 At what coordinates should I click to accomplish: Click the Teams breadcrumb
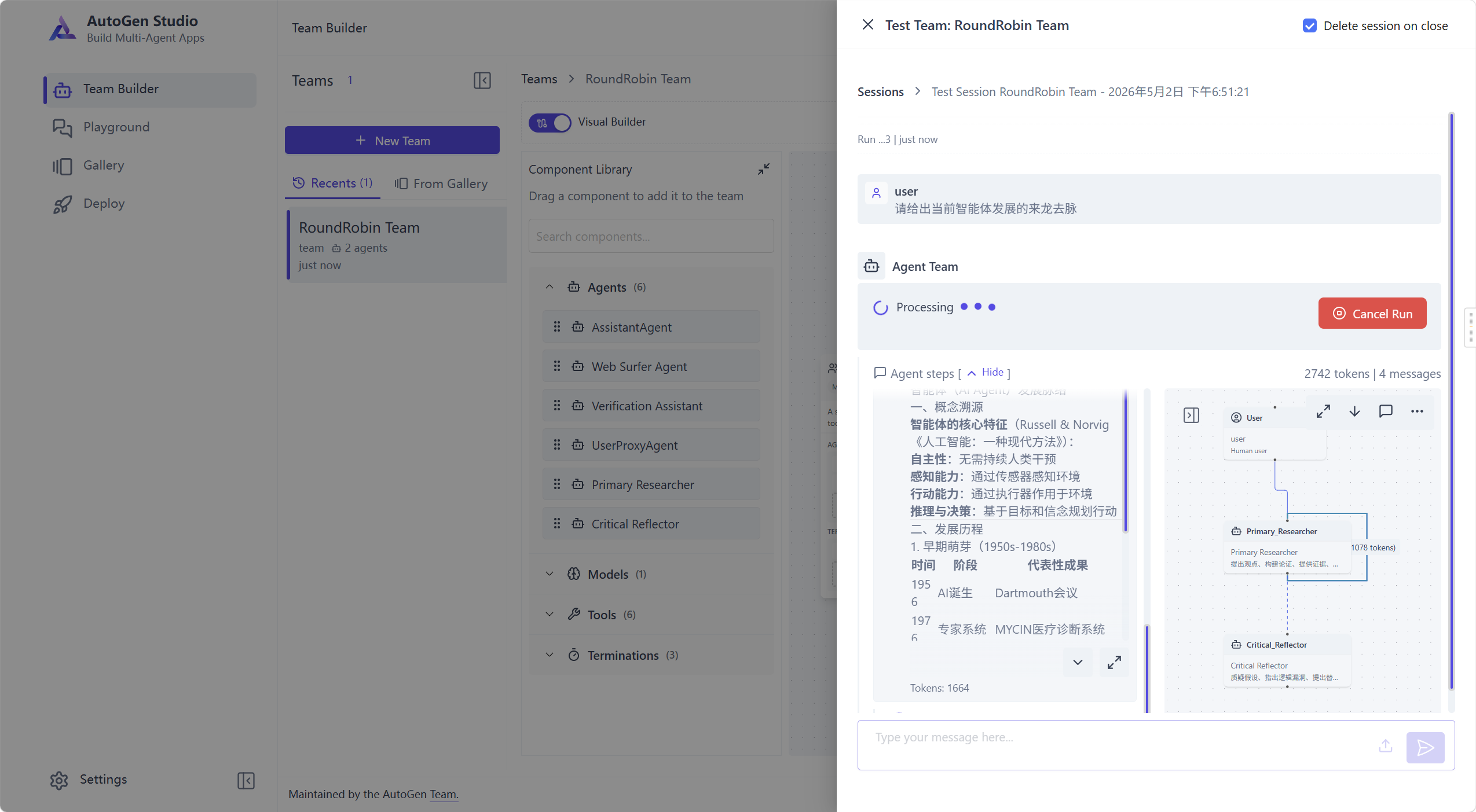coord(539,79)
